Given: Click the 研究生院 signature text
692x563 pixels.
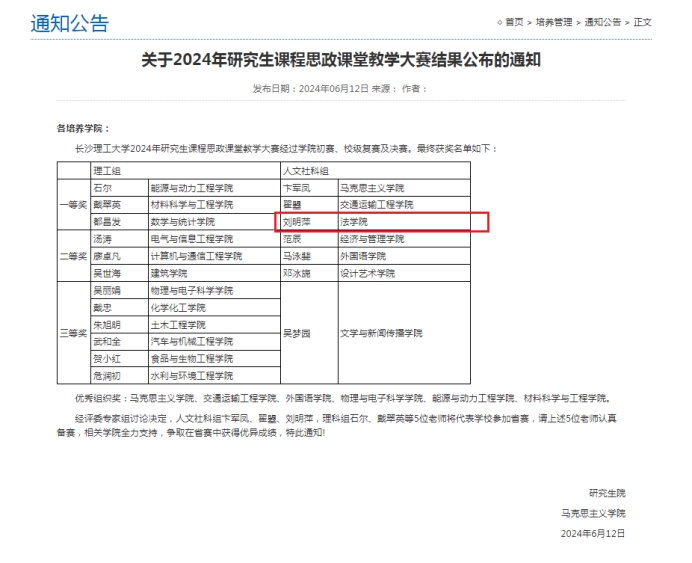Looking at the screenshot, I should click(x=606, y=493).
